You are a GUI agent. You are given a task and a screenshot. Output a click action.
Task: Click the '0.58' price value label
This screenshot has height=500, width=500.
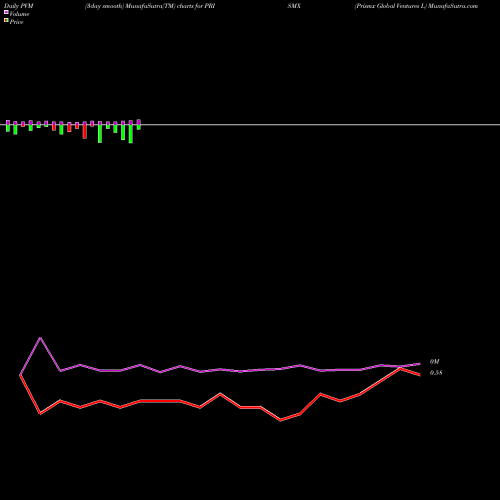(436, 373)
